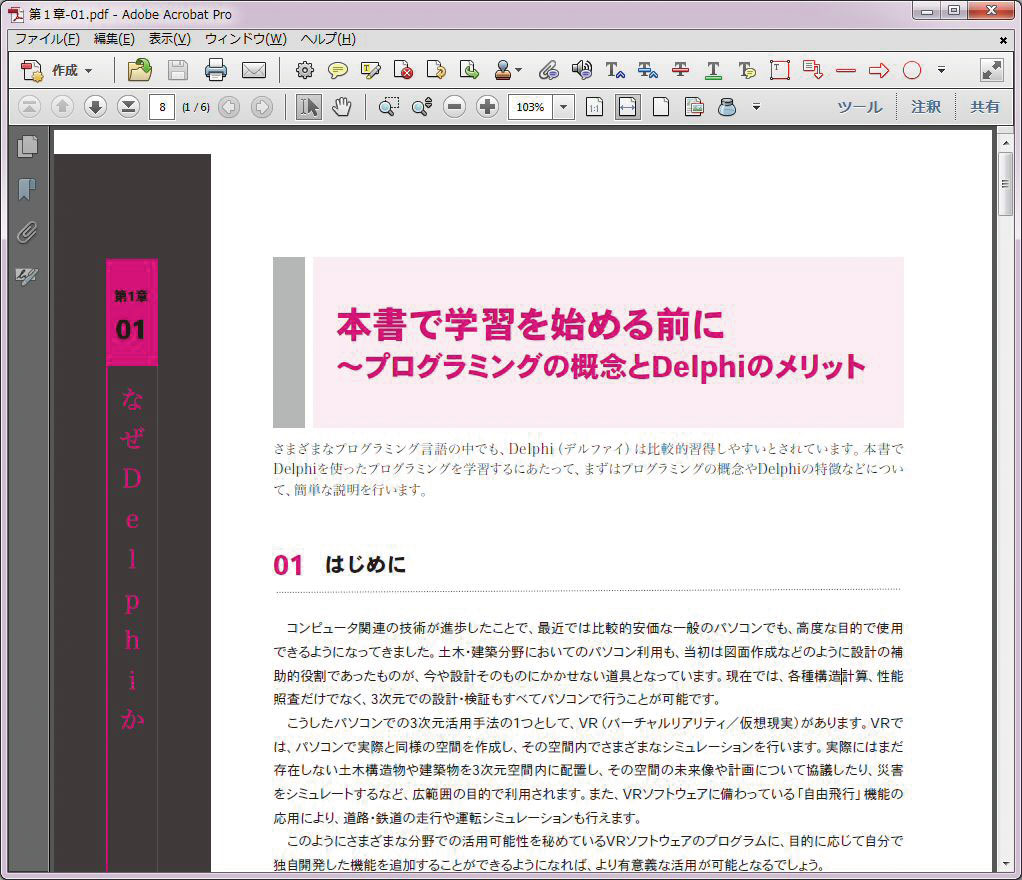Click the Save floppy disk icon
This screenshot has width=1022, height=880.
[177, 70]
